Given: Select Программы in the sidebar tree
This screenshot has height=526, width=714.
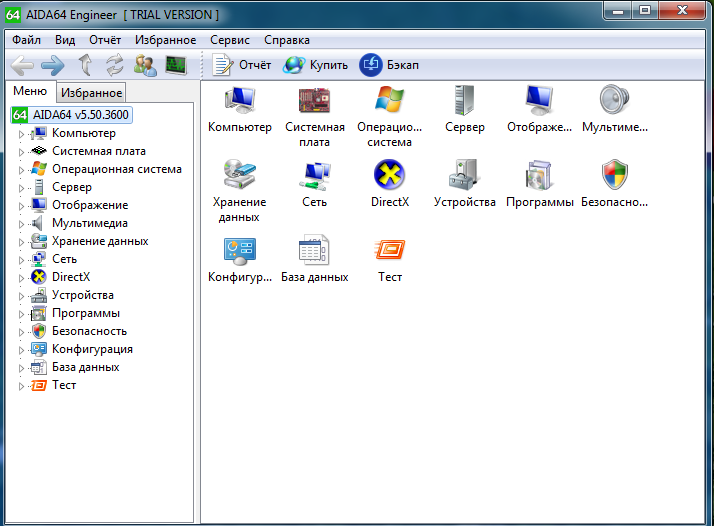Looking at the screenshot, I should 86,313.
